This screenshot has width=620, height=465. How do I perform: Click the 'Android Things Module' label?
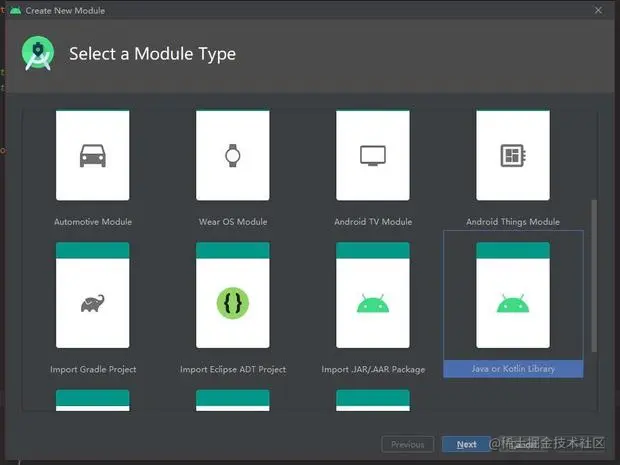click(513, 222)
